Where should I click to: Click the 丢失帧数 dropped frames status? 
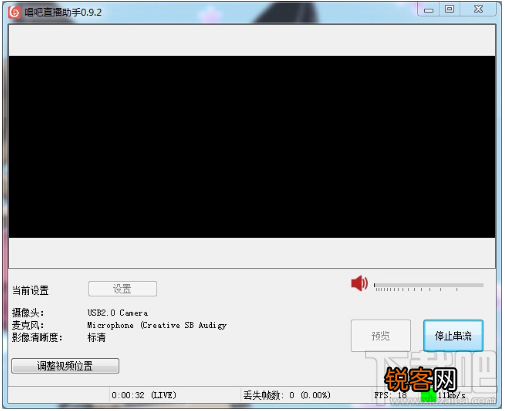(287, 395)
